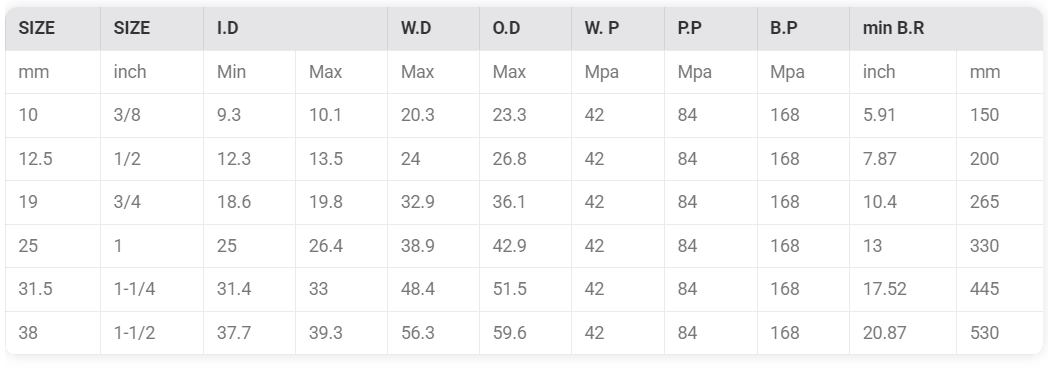Viewport: 1050px width, 370px height.
Task: Select the 59.6 O.D value
Action: click(x=525, y=333)
